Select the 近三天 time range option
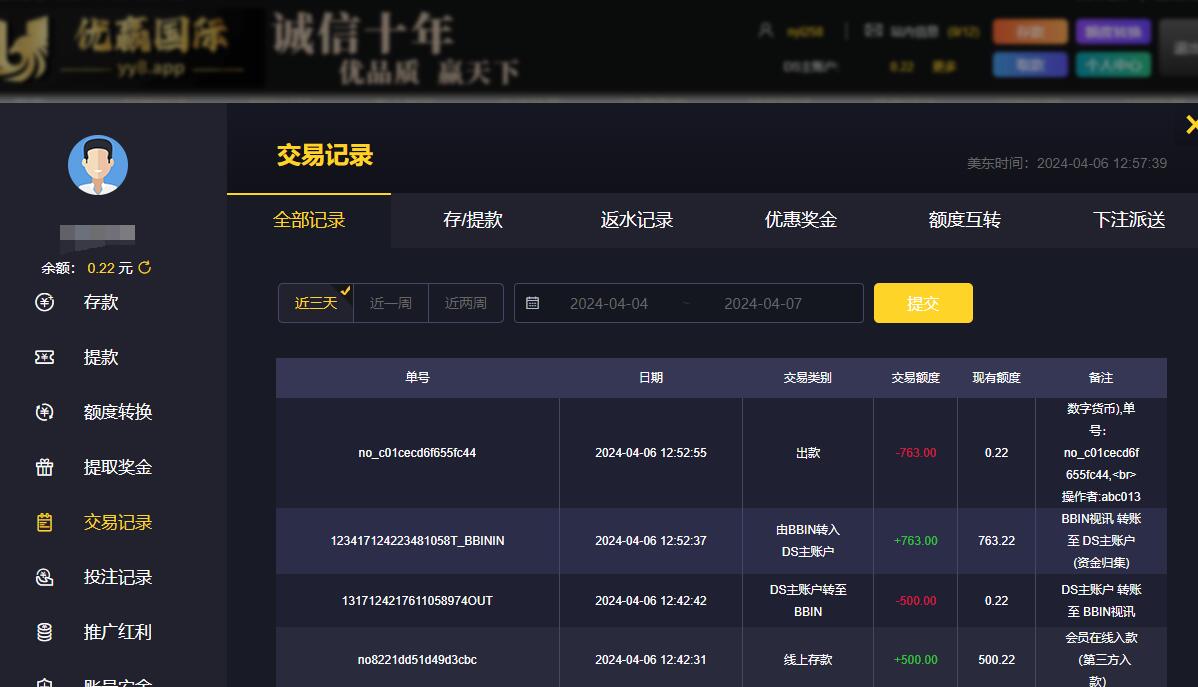The height and width of the screenshot is (687, 1198). tap(315, 303)
